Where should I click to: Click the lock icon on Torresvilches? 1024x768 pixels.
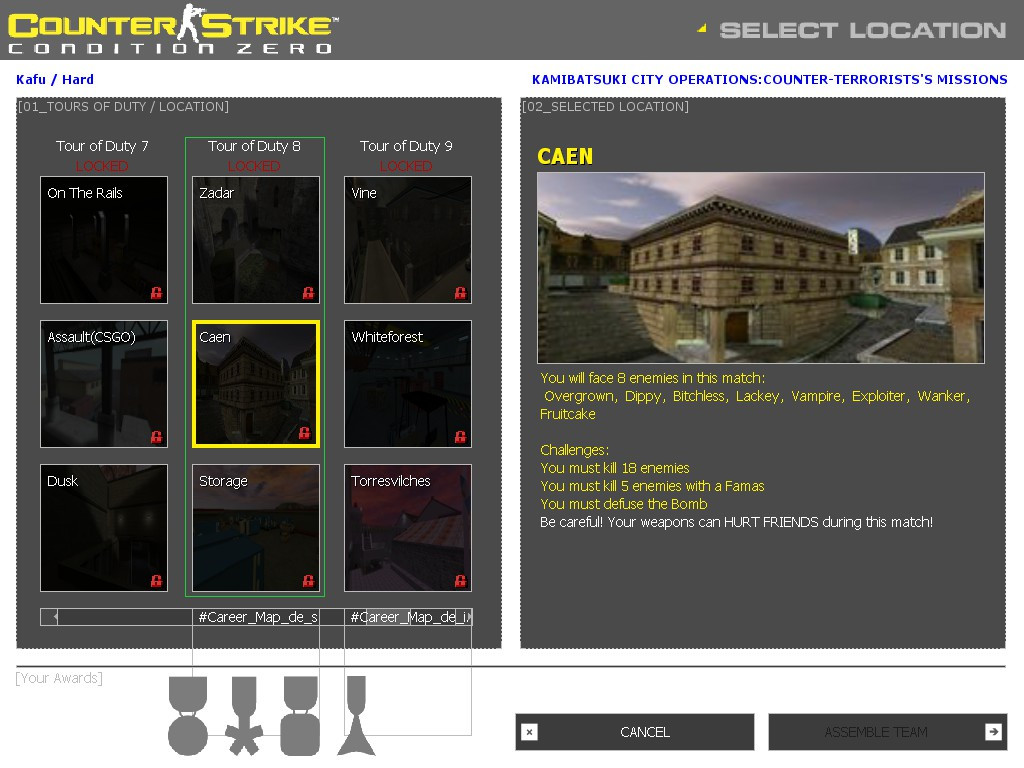pyautogui.click(x=460, y=581)
